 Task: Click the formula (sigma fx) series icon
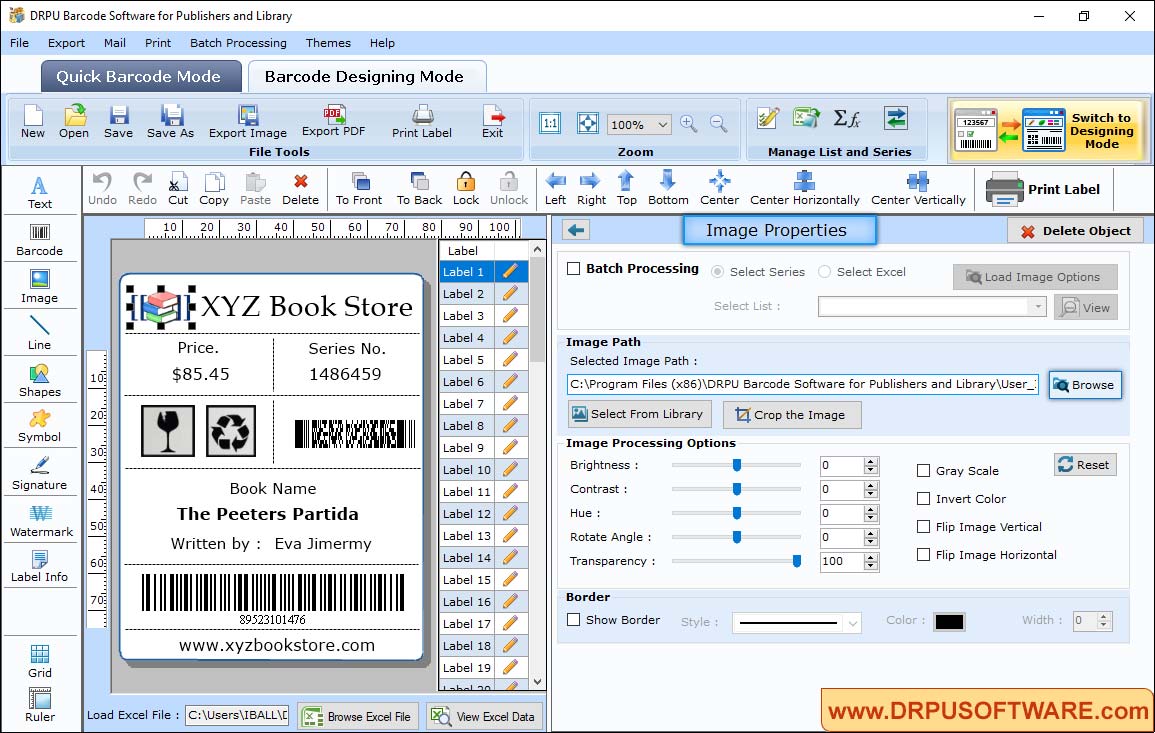click(846, 118)
